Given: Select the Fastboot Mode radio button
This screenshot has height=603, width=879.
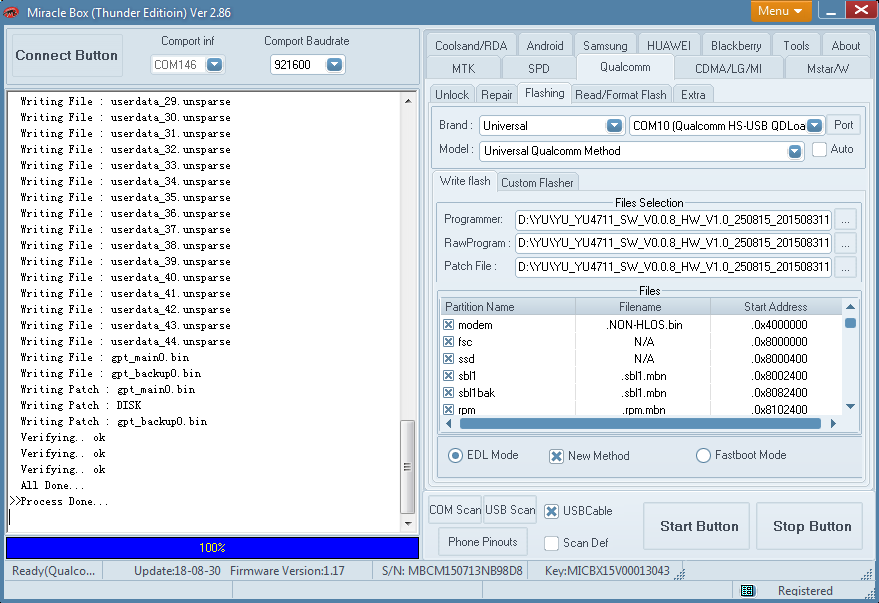Looking at the screenshot, I should point(703,456).
